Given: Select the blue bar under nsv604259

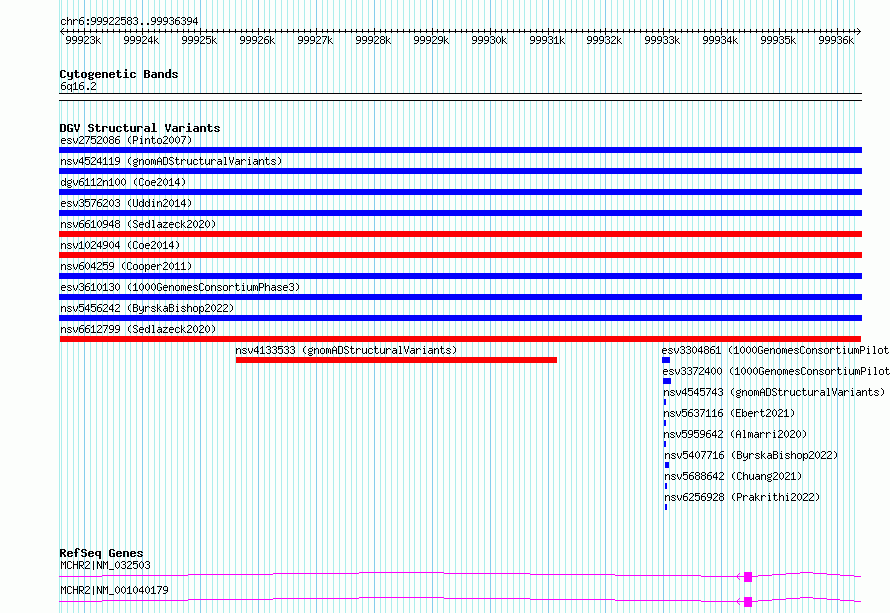Looking at the screenshot, I should (x=460, y=276).
